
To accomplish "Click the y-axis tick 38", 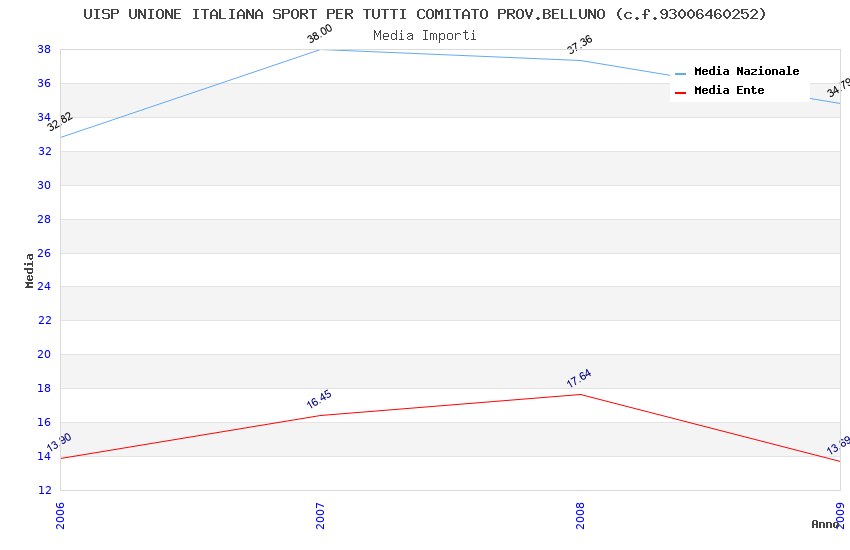I will point(44,49).
